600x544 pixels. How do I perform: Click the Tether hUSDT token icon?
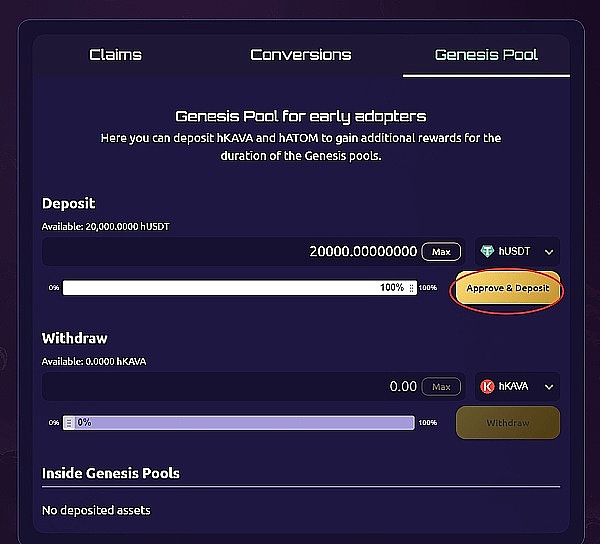click(488, 253)
